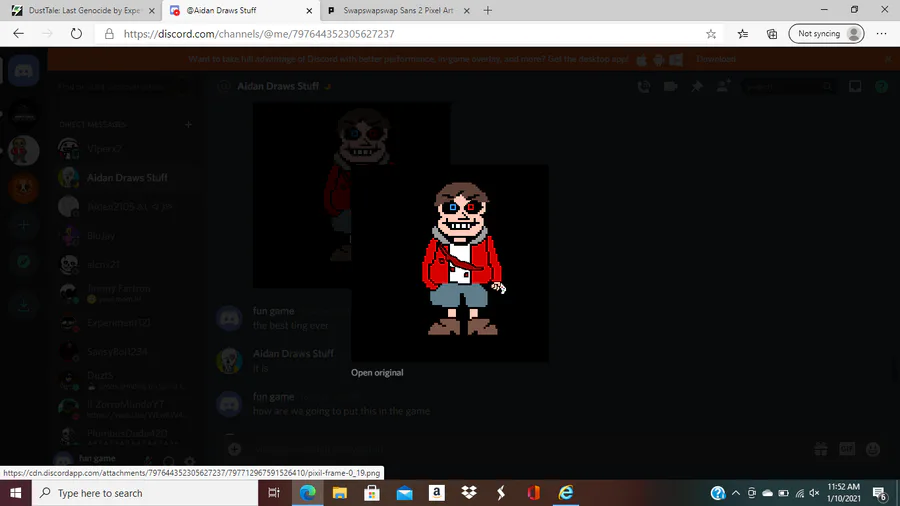
Task: Add this page to favorites star
Action: click(711, 34)
